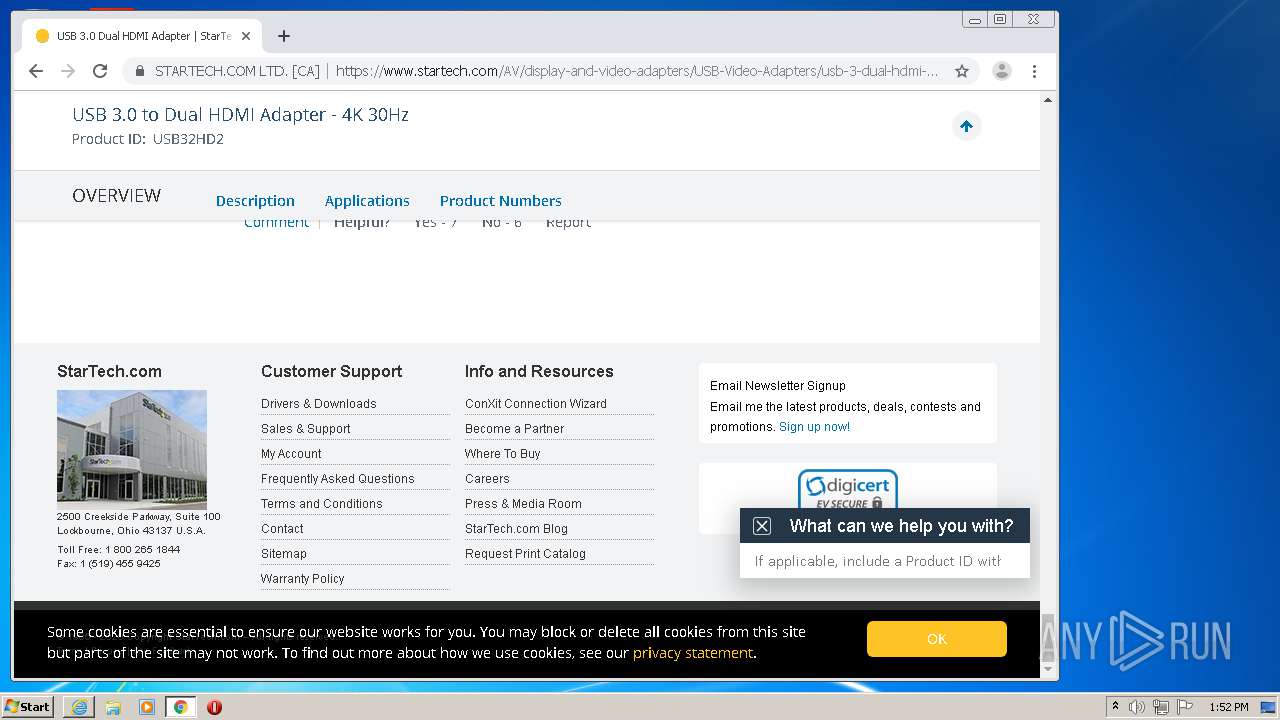
Task: Open Windows Explorer from the taskbar
Action: click(x=113, y=707)
